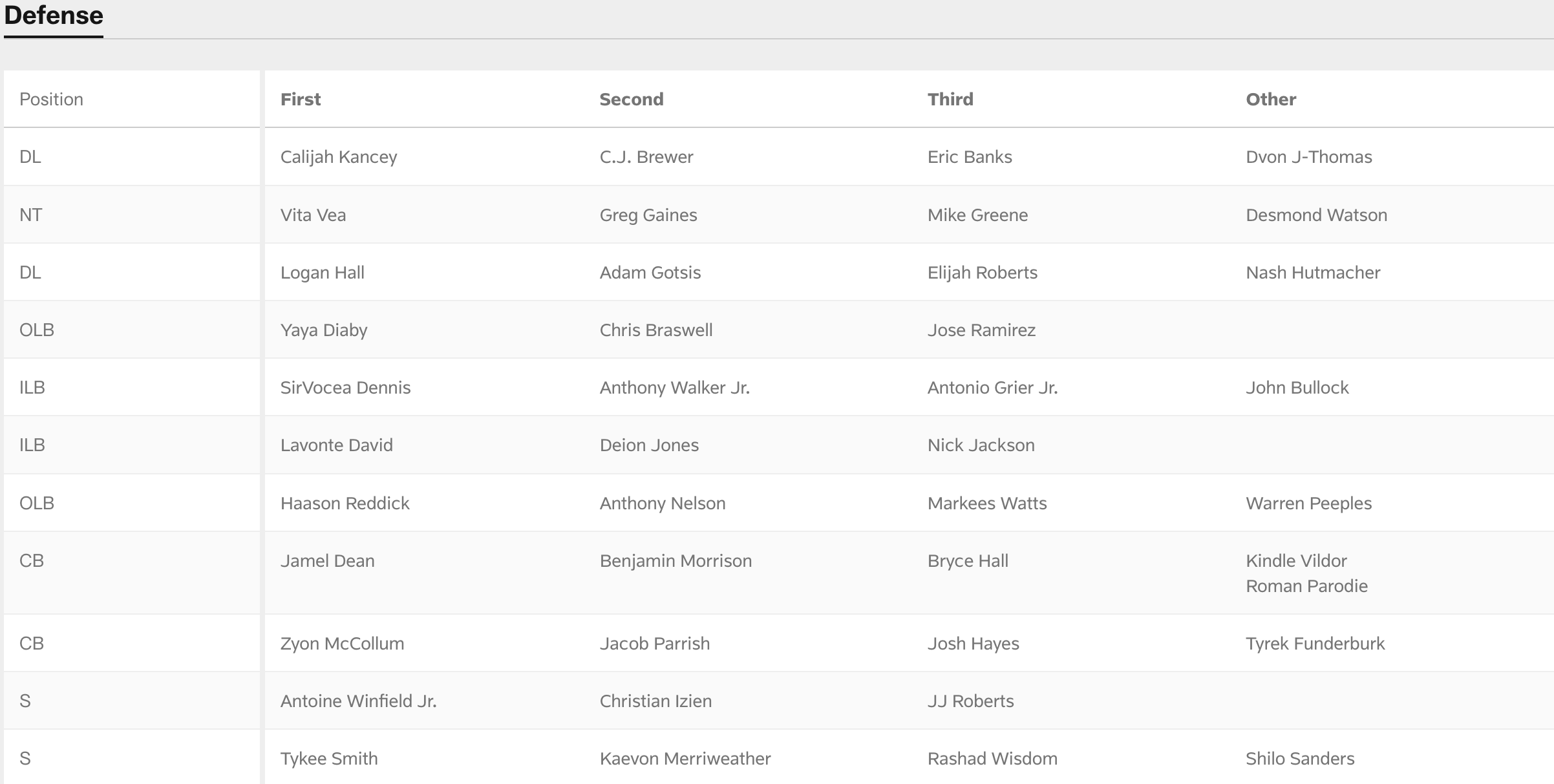Click the NT position cell

(30, 215)
